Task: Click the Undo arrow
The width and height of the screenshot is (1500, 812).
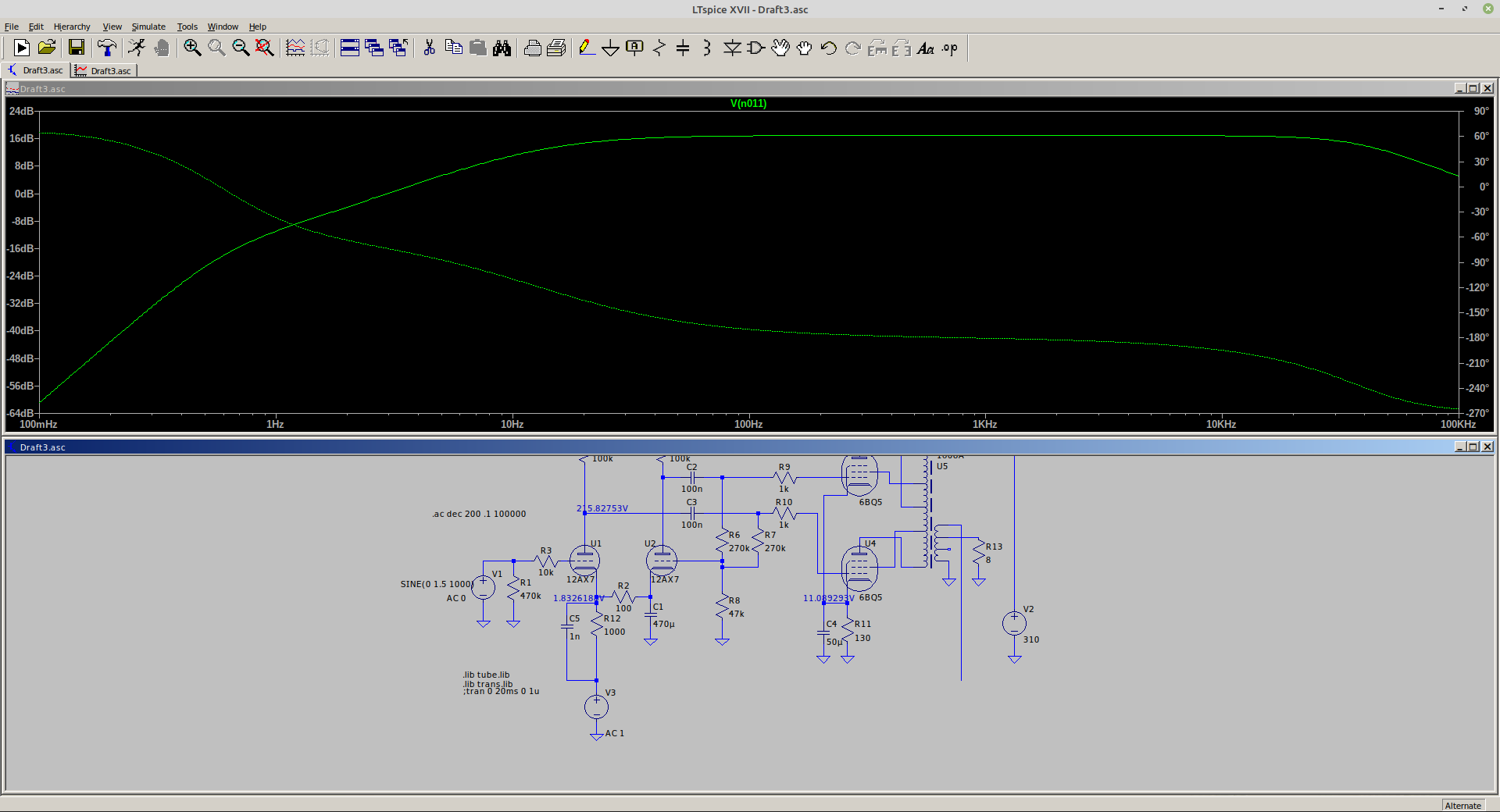Action: coord(829,48)
